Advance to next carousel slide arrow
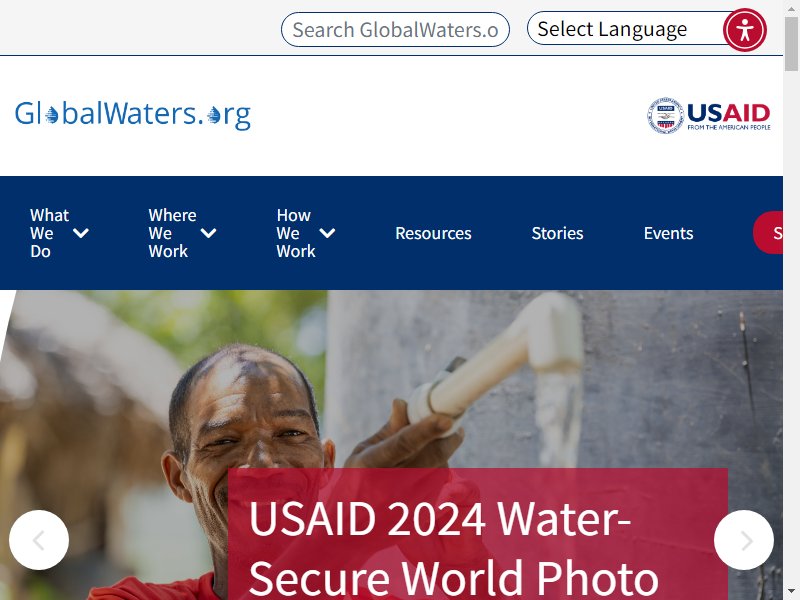800x600 pixels. tap(744, 540)
